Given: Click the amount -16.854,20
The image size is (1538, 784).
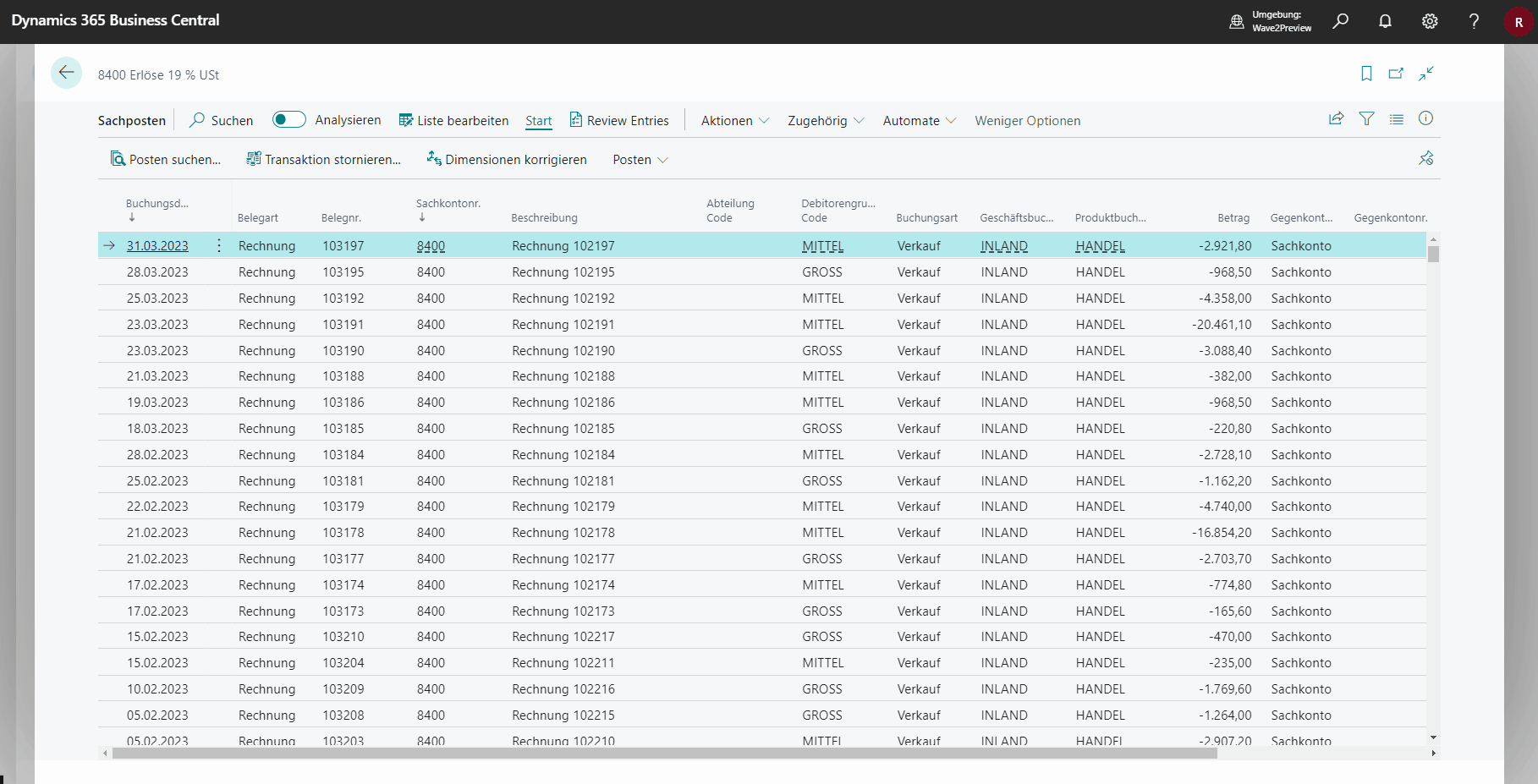Looking at the screenshot, I should click(1222, 532).
